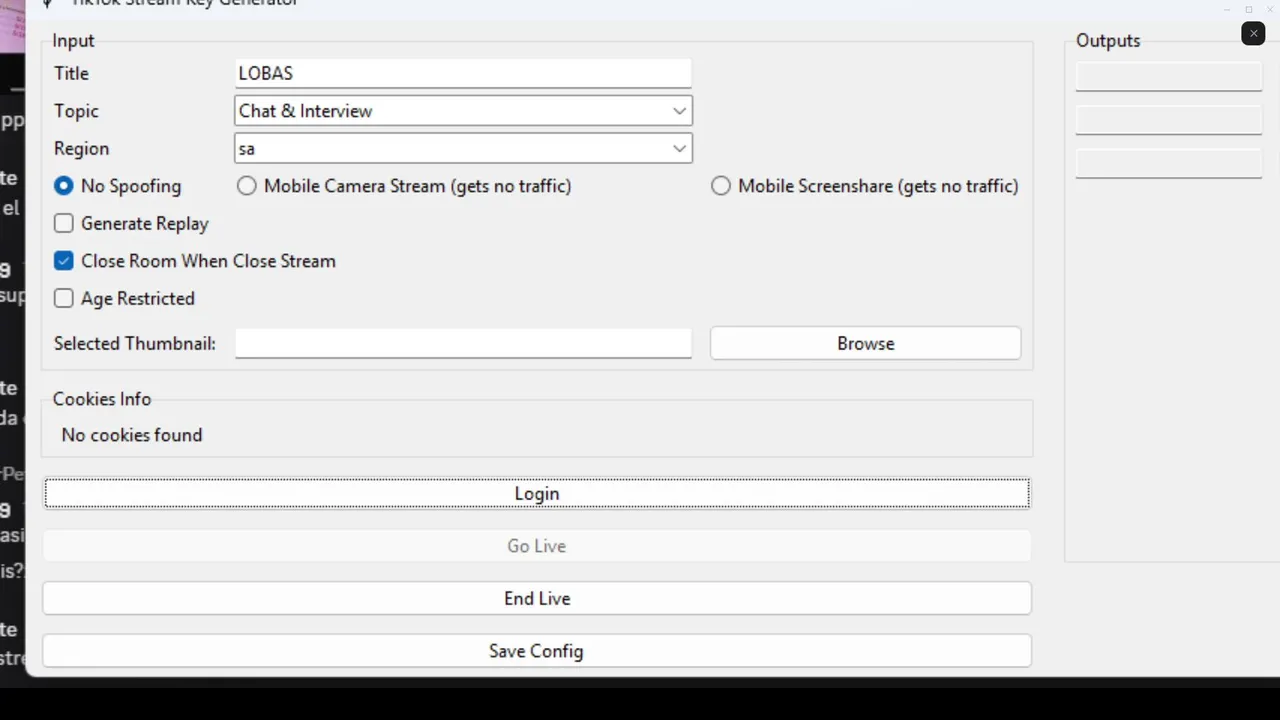The width and height of the screenshot is (1280, 720).
Task: Close the overlay with the black X button
Action: 1253,34
